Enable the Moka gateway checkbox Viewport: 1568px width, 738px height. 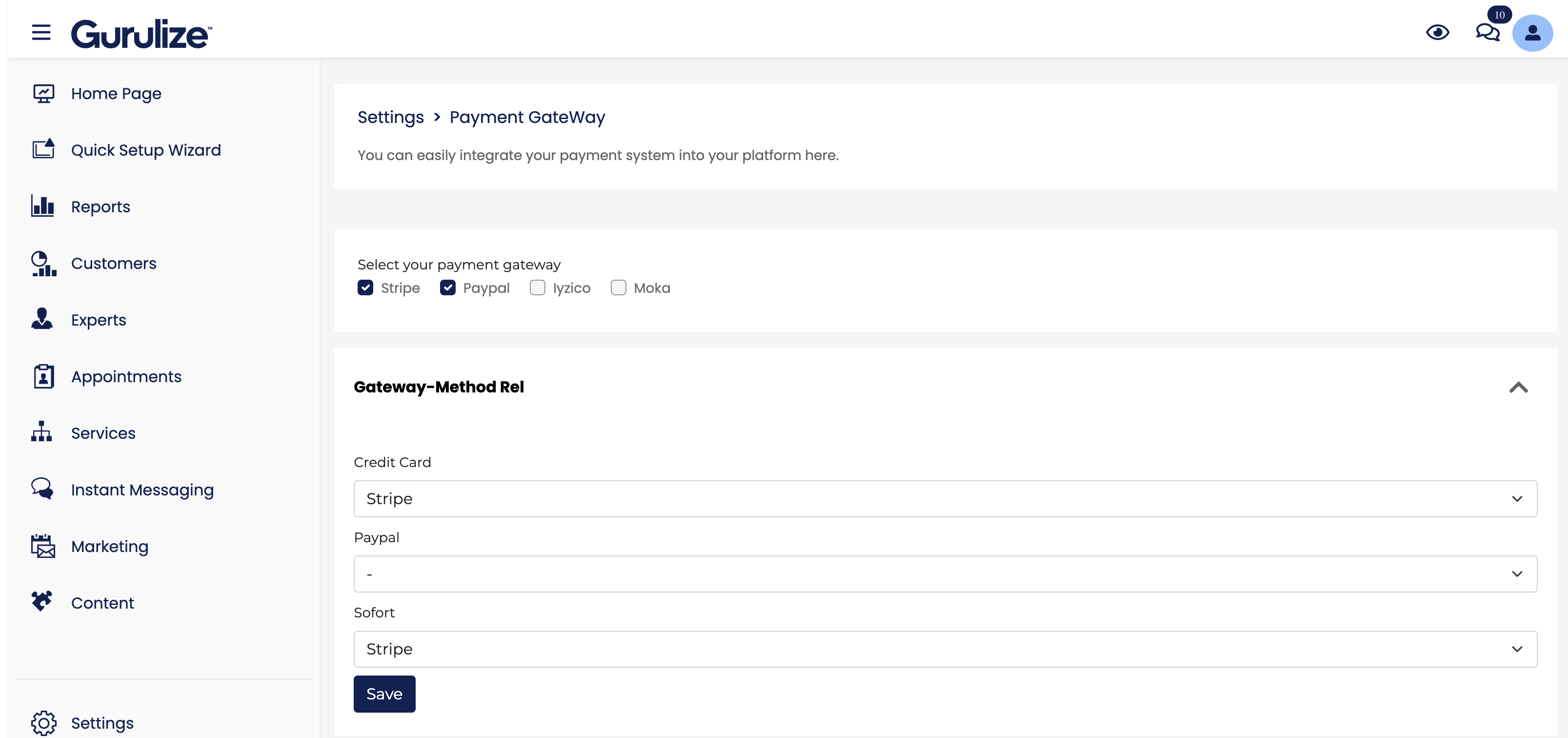coord(619,288)
